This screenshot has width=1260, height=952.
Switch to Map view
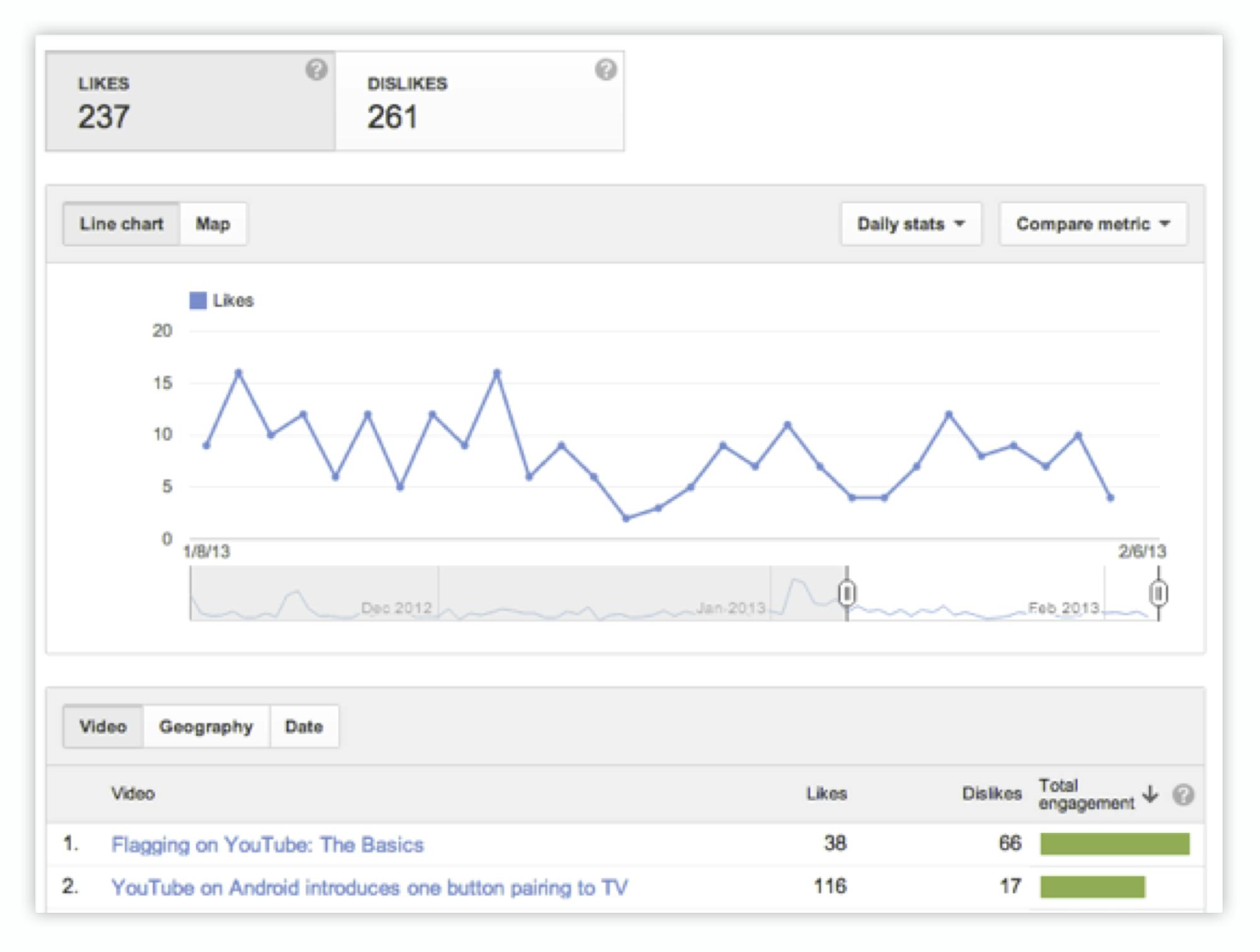[213, 224]
